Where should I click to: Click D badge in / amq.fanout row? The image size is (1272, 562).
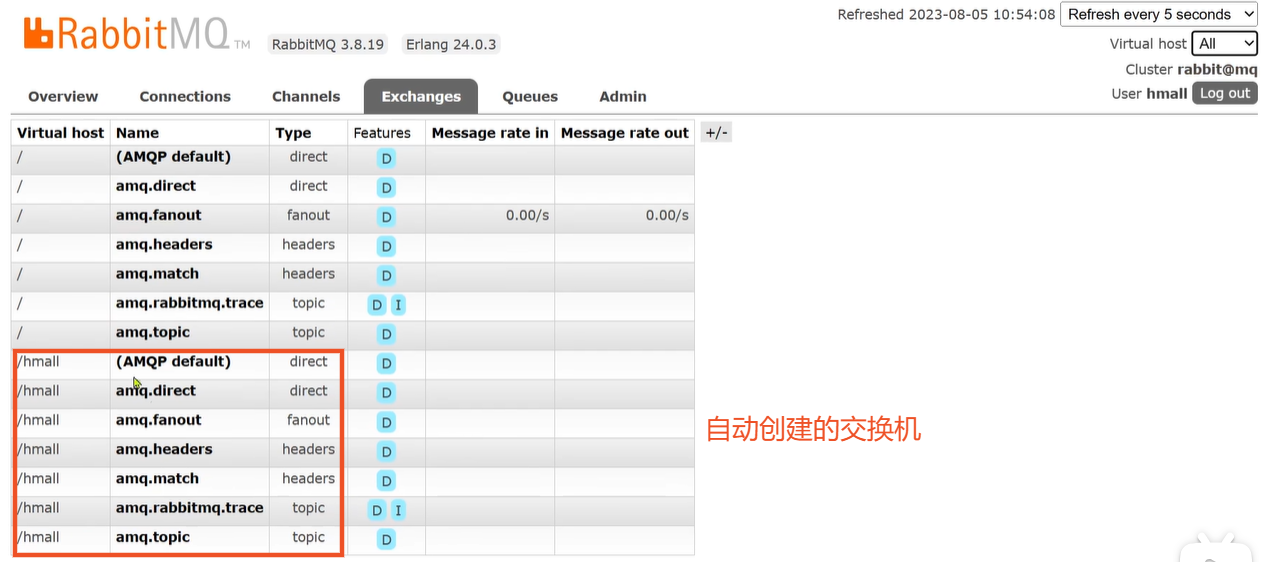386,216
